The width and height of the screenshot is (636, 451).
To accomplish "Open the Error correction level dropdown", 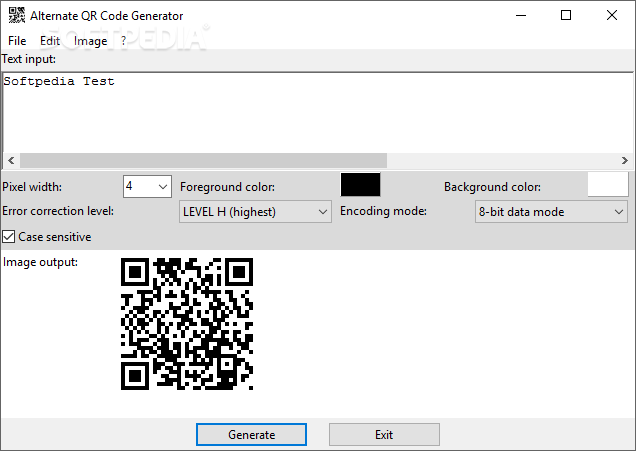I will coord(255,212).
